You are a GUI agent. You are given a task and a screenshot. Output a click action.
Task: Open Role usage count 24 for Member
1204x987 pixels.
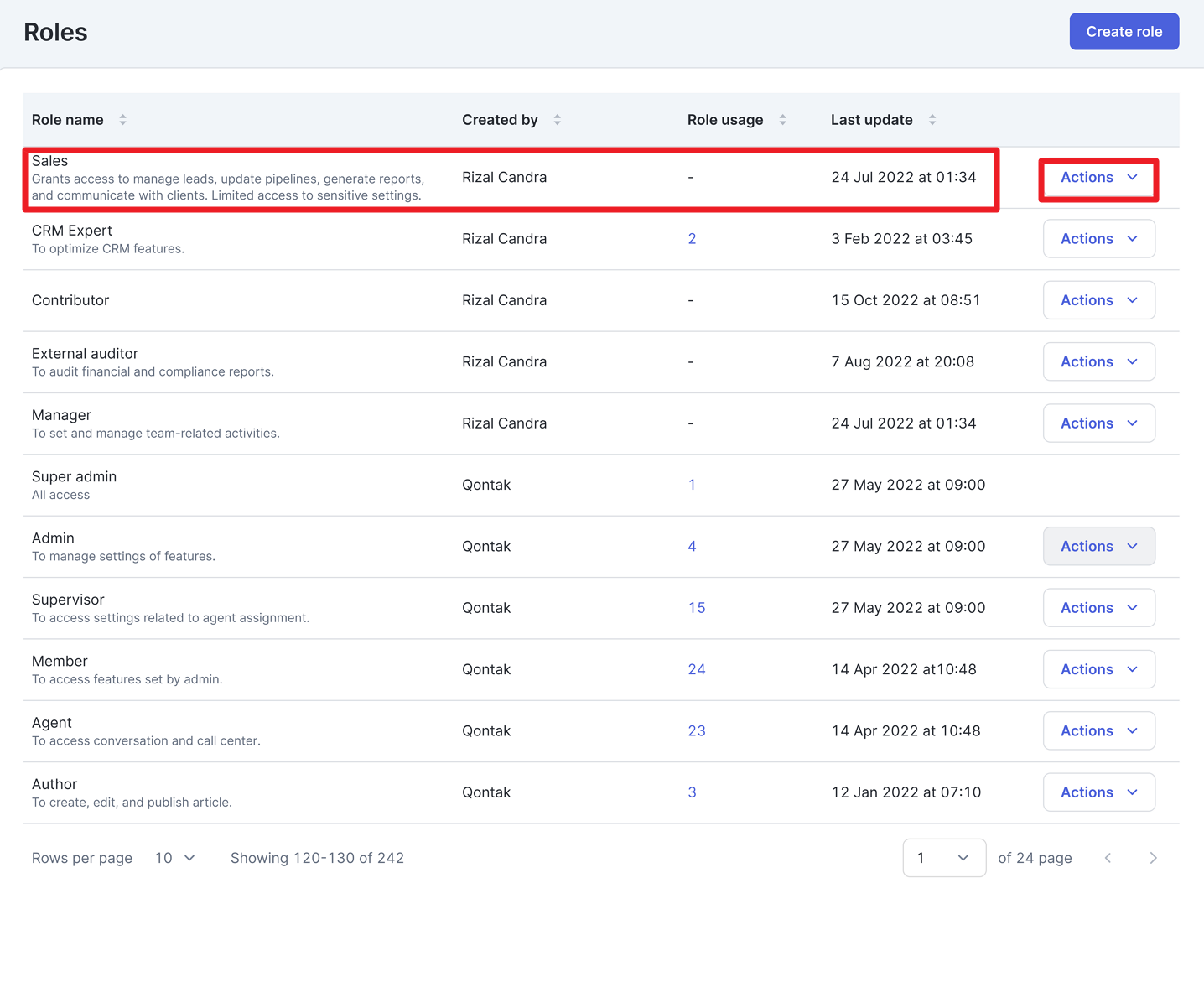696,669
